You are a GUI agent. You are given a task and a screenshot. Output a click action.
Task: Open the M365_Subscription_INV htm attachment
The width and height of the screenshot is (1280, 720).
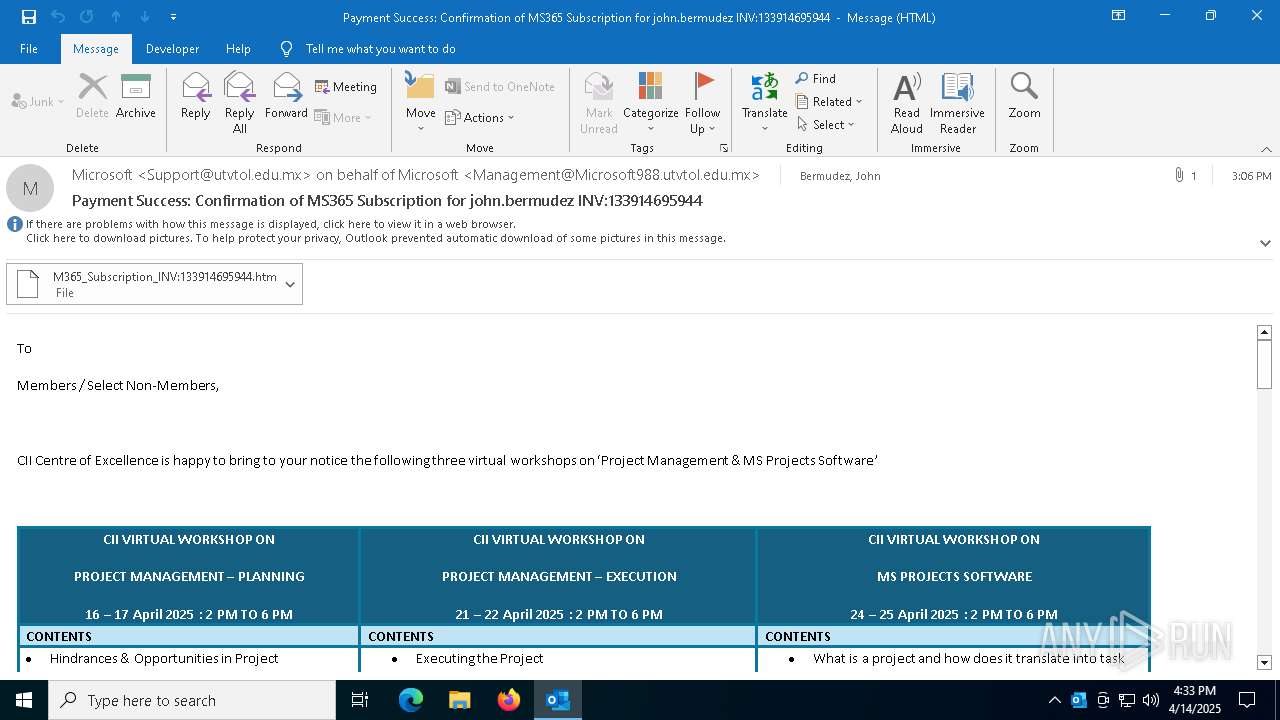coord(144,284)
